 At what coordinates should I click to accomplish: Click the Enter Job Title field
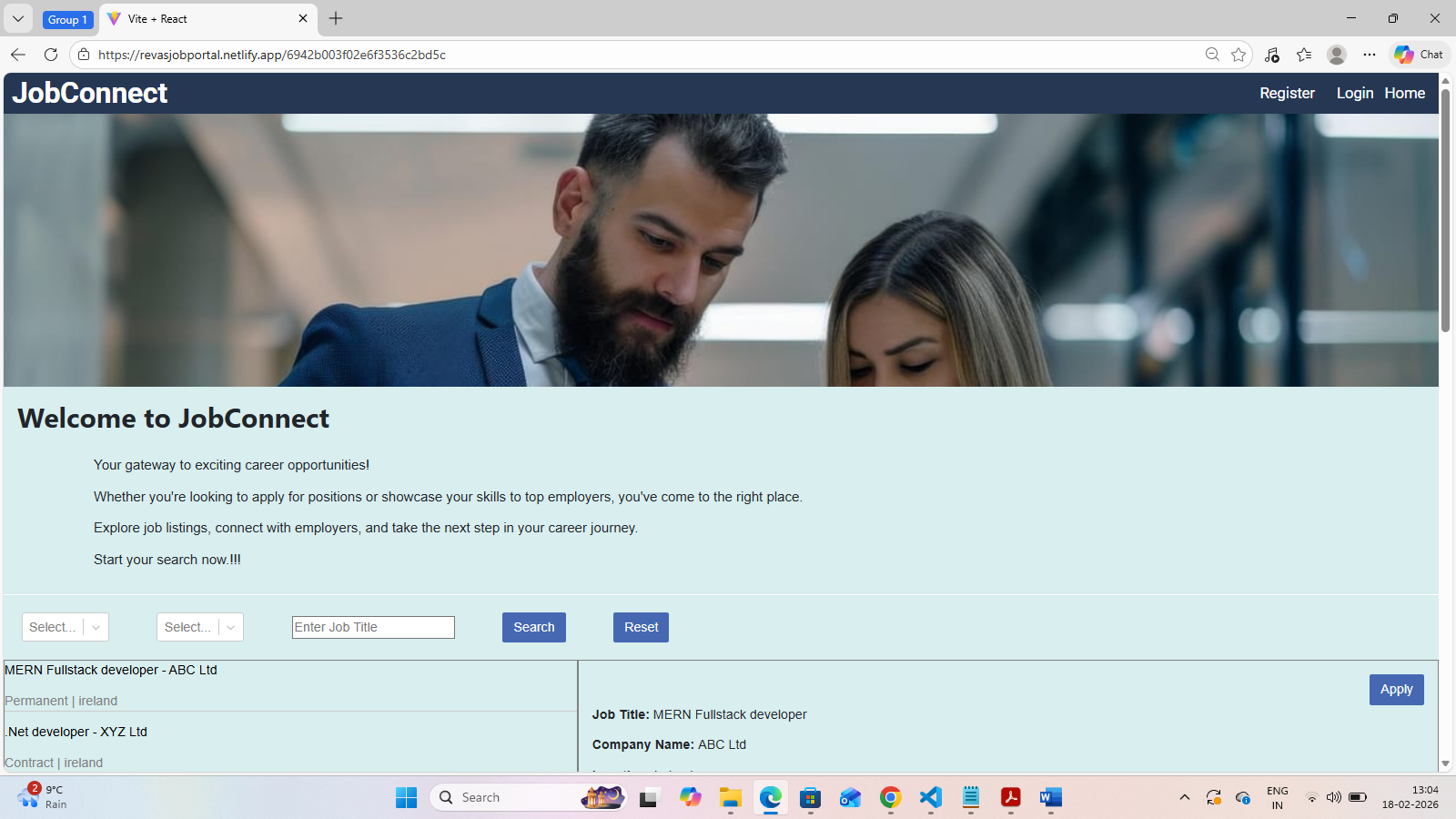pyautogui.click(x=372, y=627)
